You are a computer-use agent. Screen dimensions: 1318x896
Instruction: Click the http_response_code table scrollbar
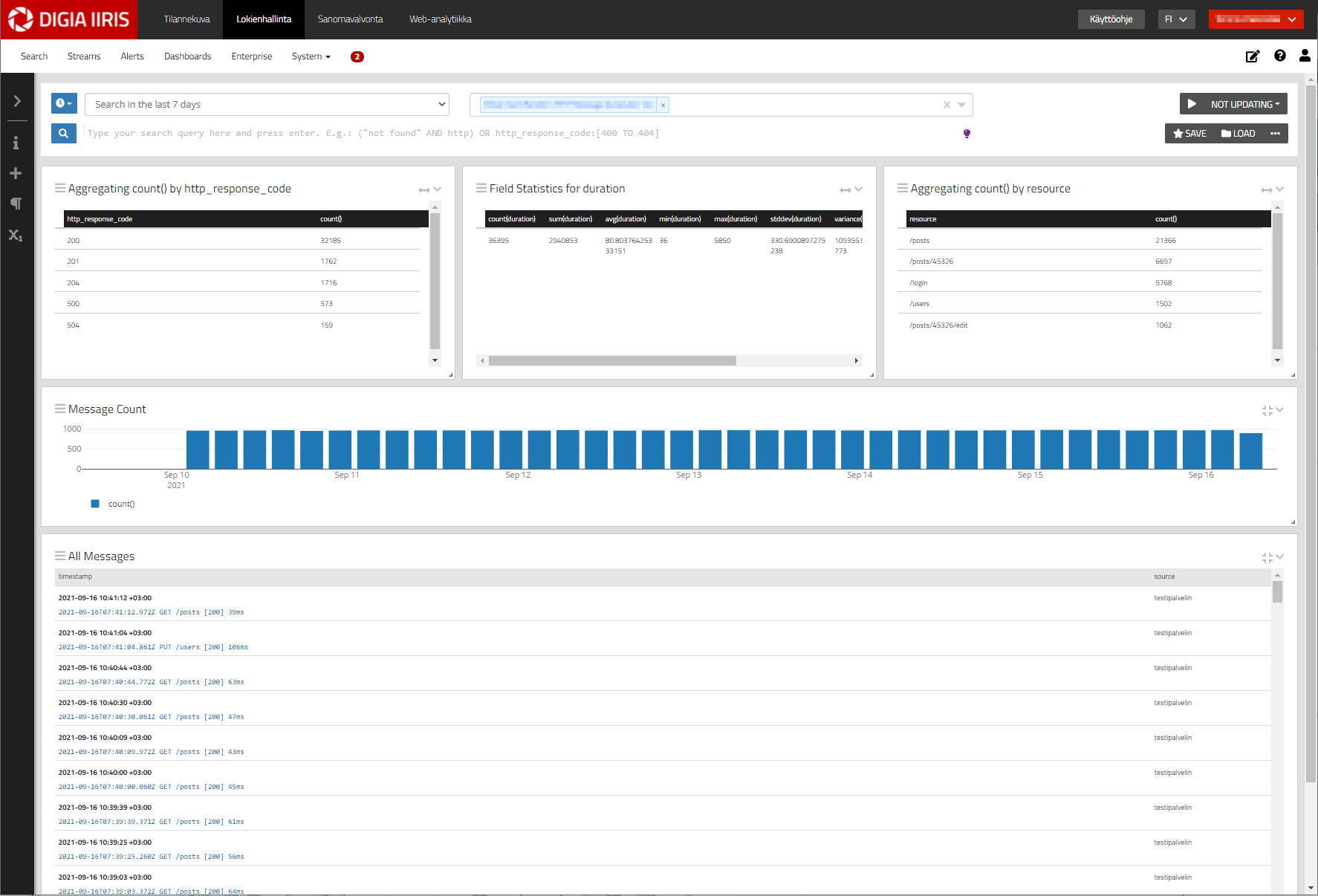tap(435, 282)
